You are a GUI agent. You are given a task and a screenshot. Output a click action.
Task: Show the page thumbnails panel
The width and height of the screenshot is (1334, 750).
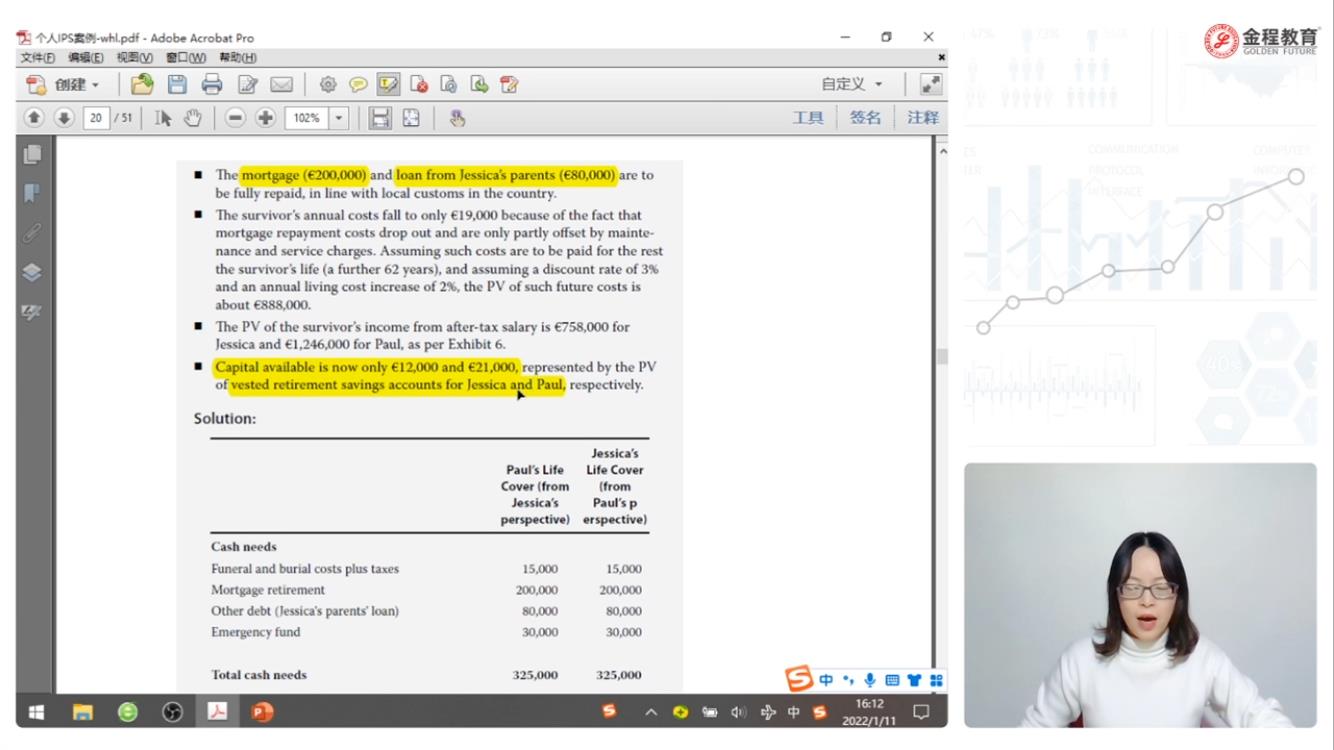point(34,155)
